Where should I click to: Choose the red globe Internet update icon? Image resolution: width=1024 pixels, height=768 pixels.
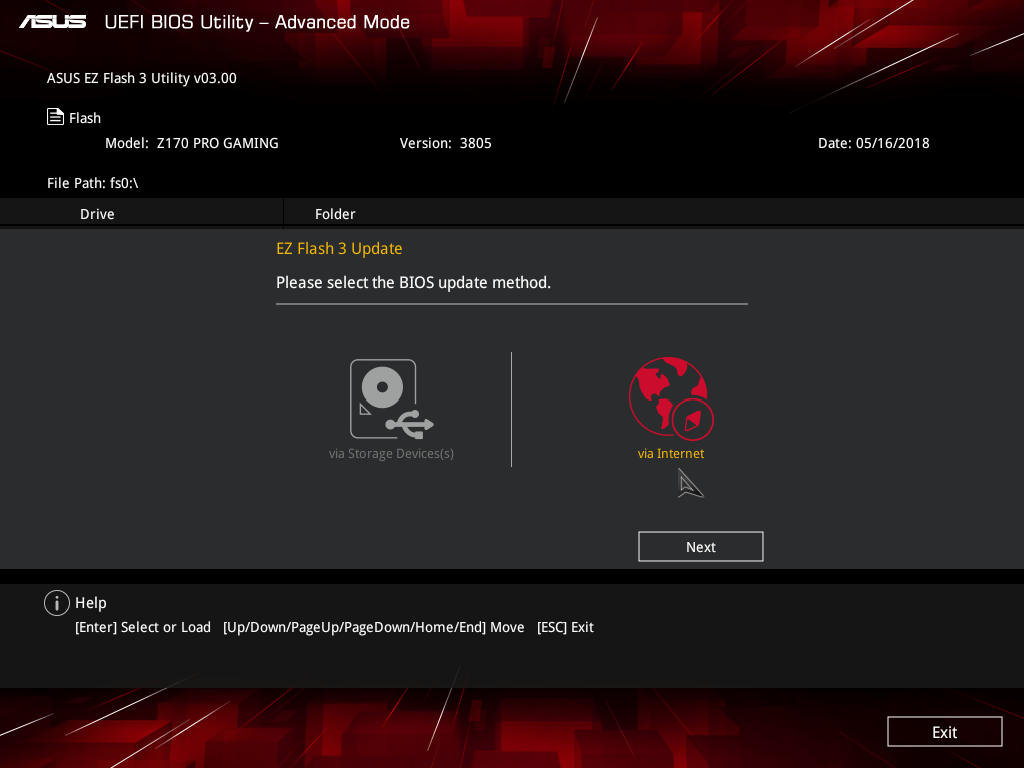pos(670,399)
